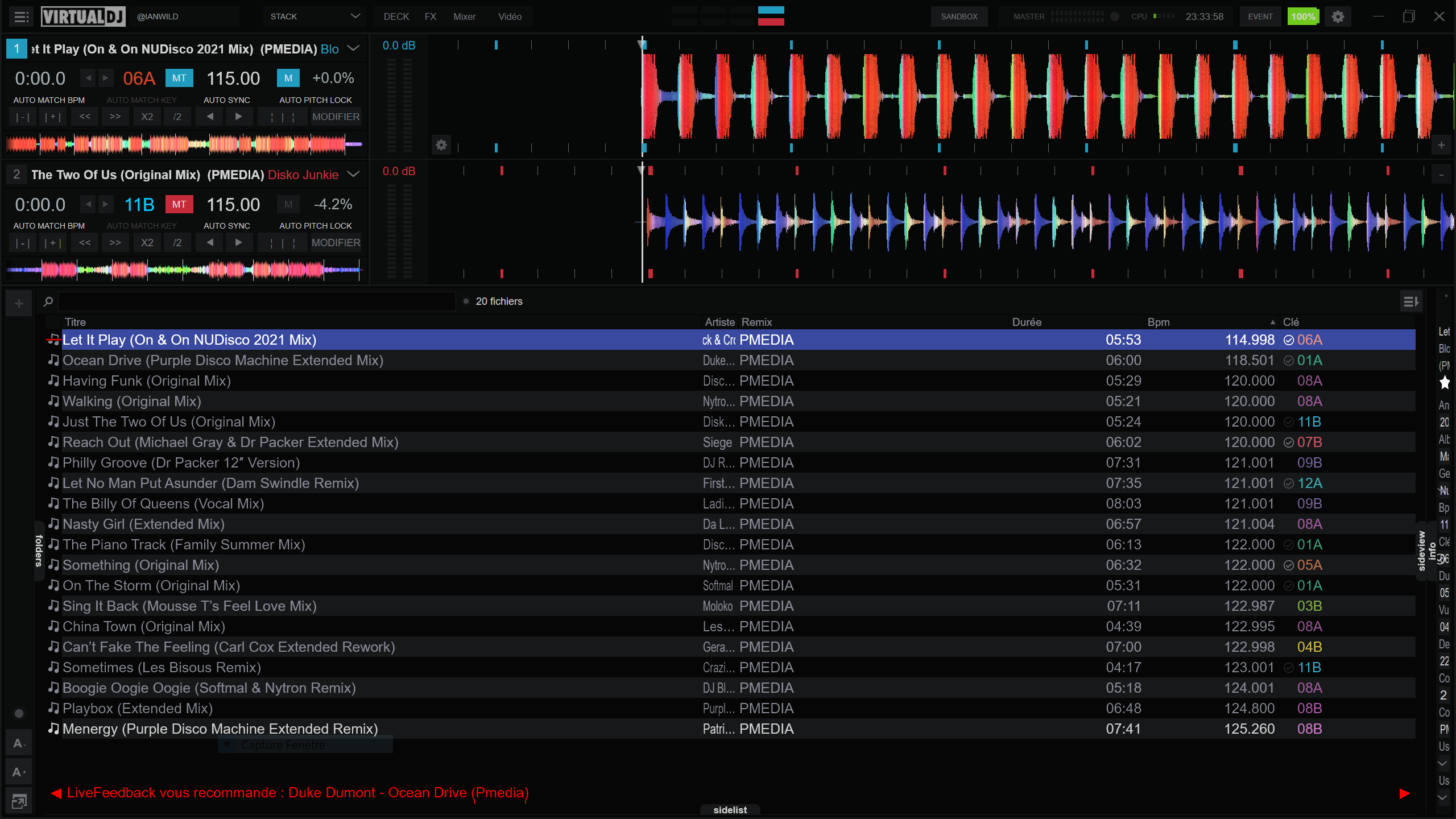Viewport: 1456px width, 819px height.
Task: Click deck 1 AUTO PITCH LOCK
Action: coord(316,100)
